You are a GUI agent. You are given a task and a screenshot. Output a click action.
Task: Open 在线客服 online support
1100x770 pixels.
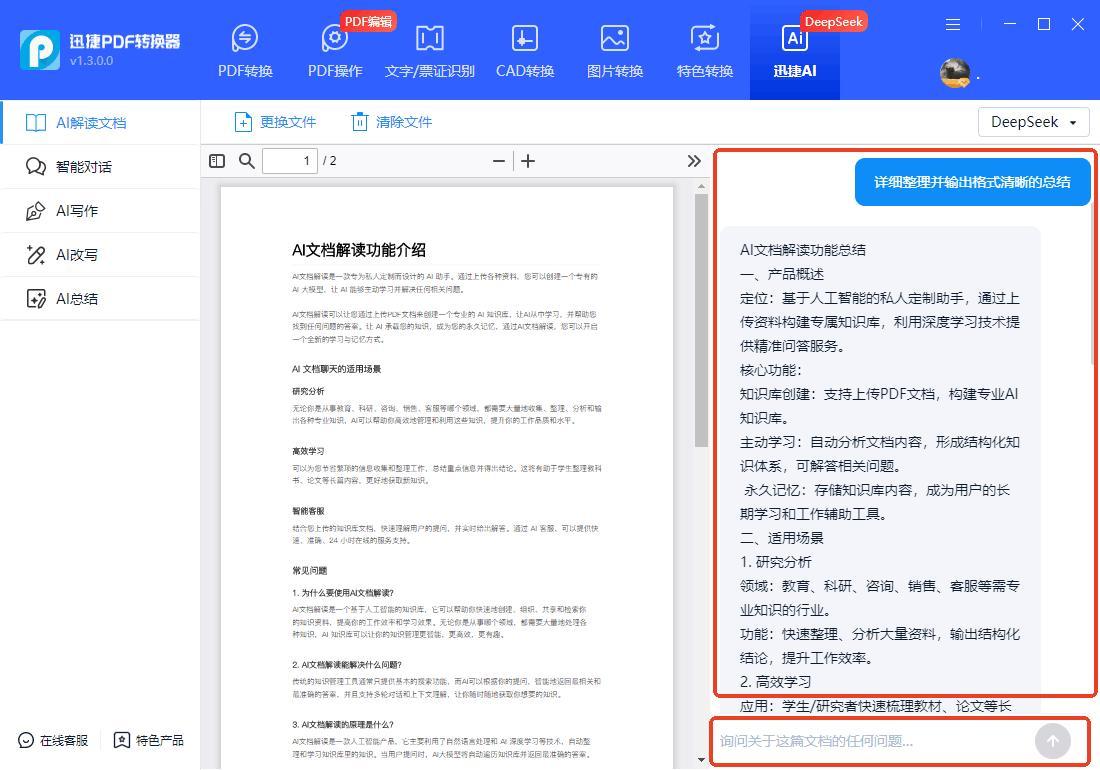pos(54,740)
